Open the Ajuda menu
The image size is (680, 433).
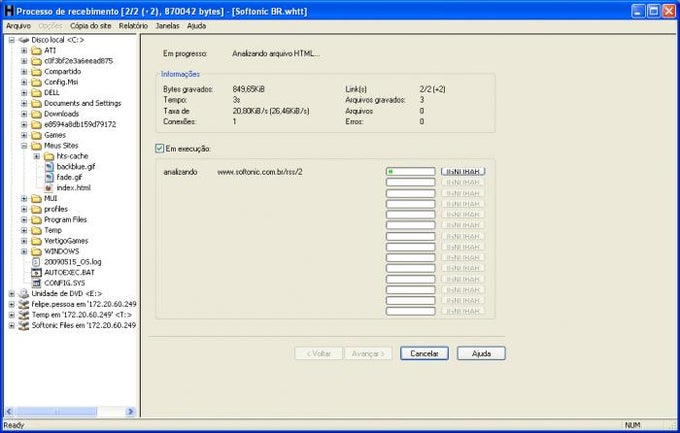pyautogui.click(x=196, y=26)
